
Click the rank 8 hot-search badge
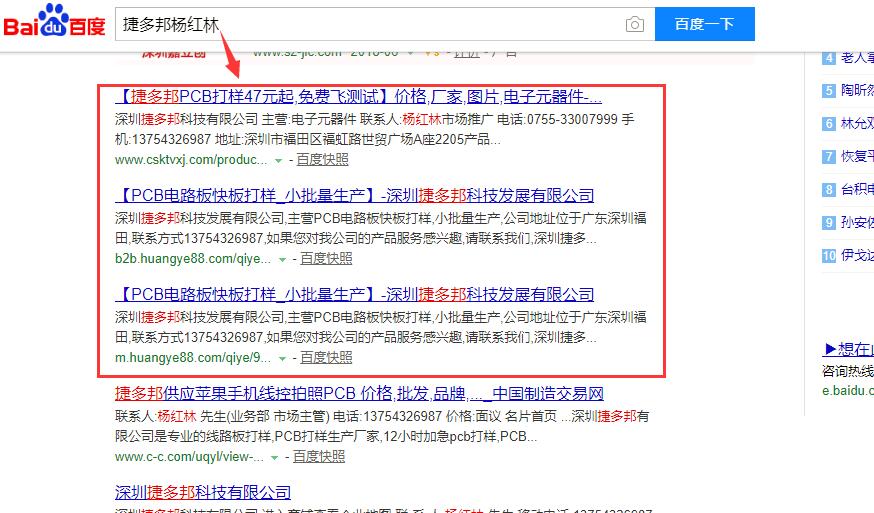[x=829, y=190]
